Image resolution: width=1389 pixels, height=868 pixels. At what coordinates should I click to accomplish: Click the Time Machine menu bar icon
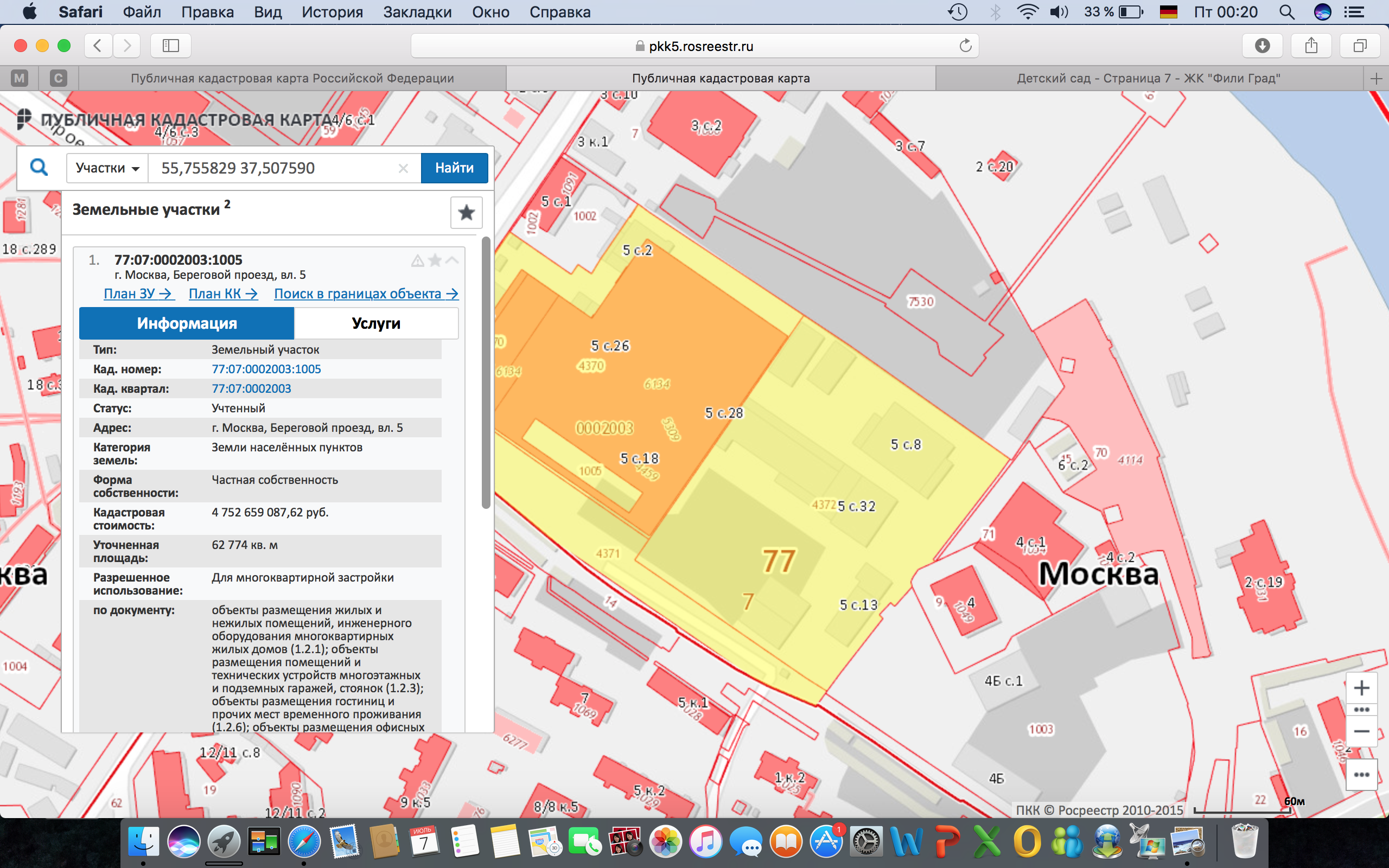pos(957,12)
